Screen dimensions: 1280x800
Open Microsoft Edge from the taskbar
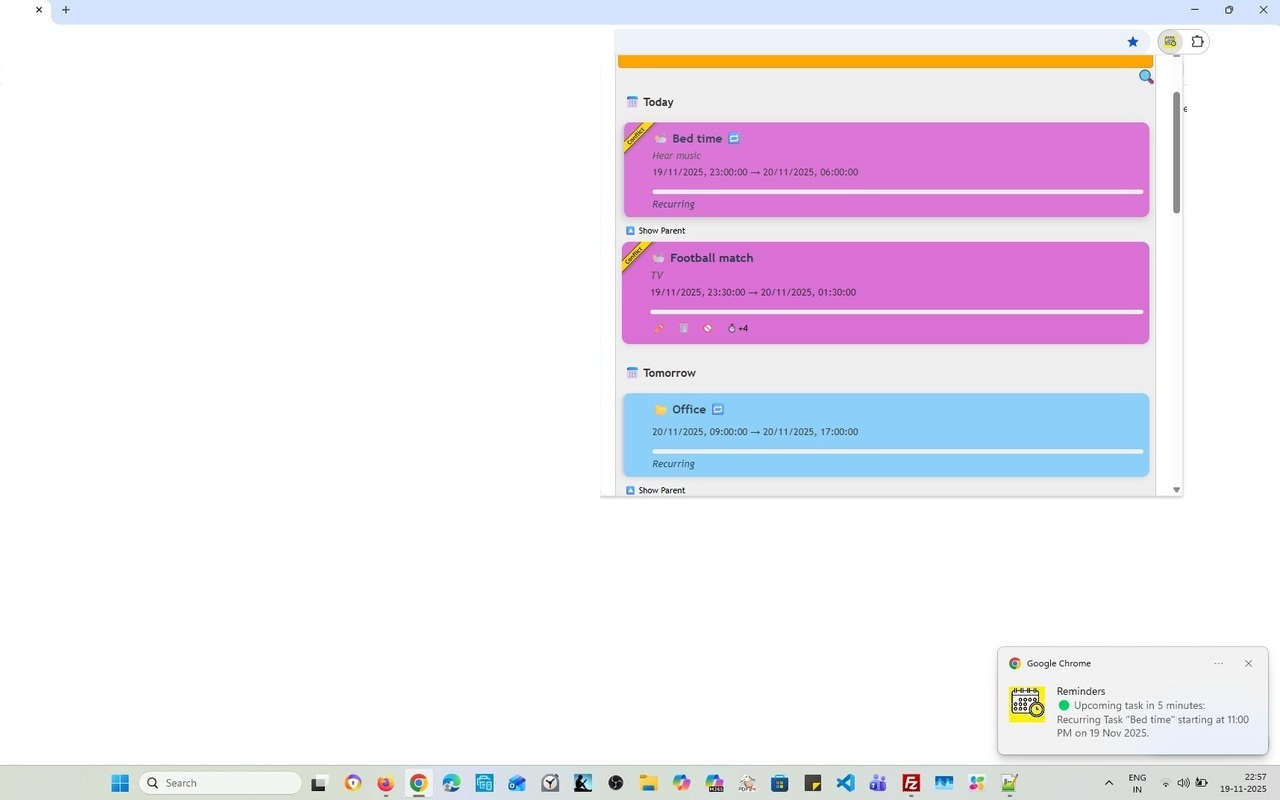click(x=451, y=783)
